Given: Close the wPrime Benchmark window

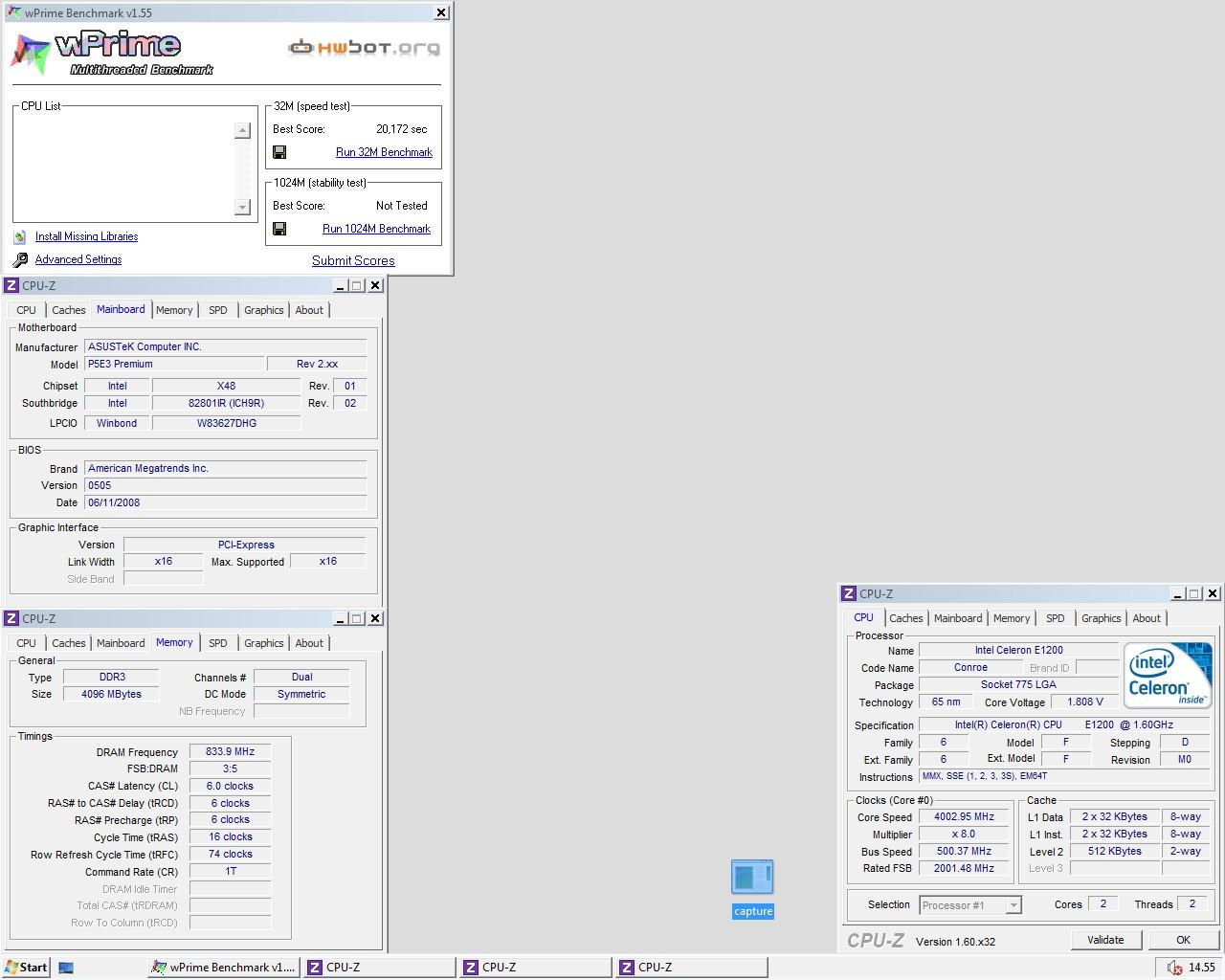Looking at the screenshot, I should (440, 12).
